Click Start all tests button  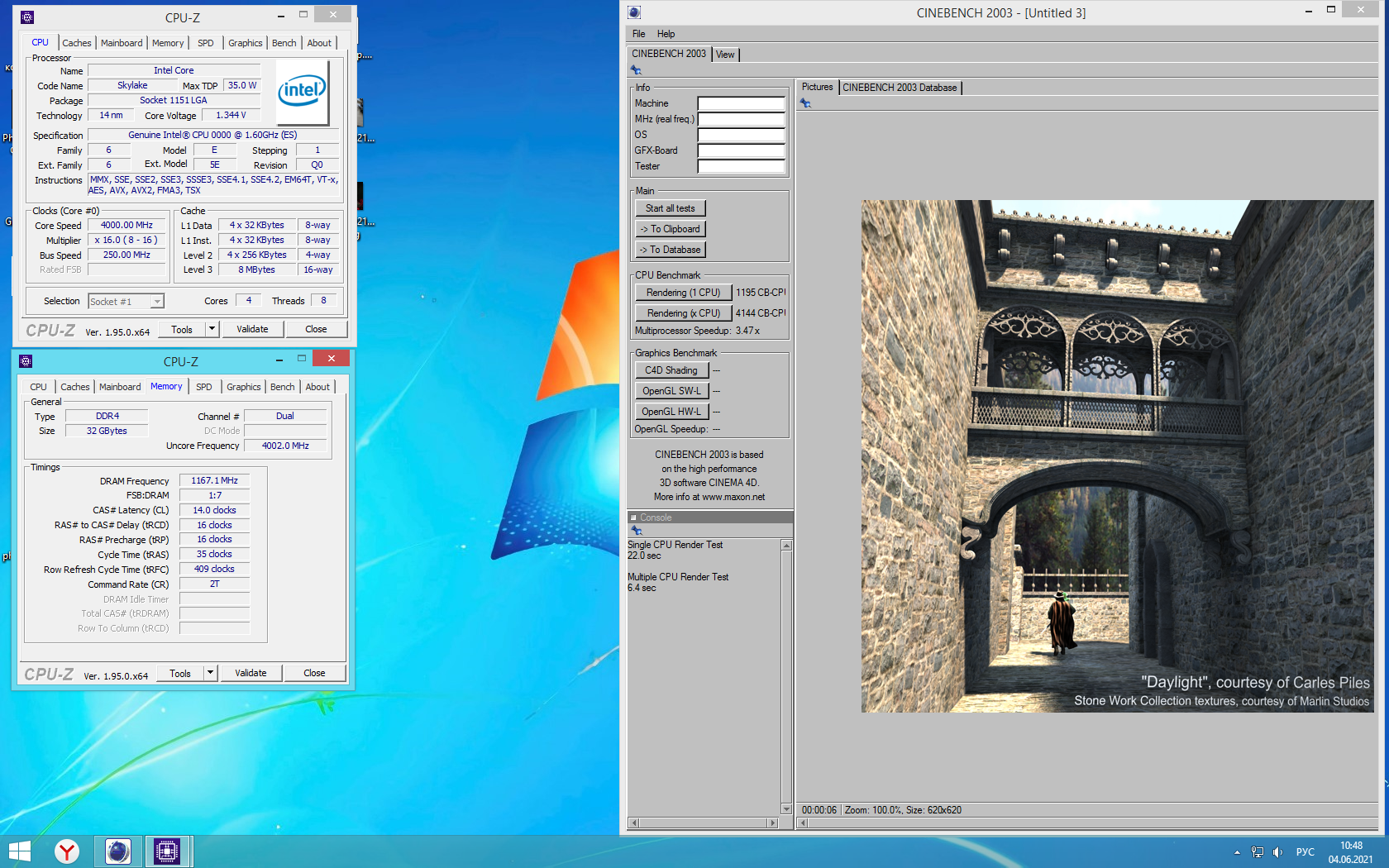point(671,208)
